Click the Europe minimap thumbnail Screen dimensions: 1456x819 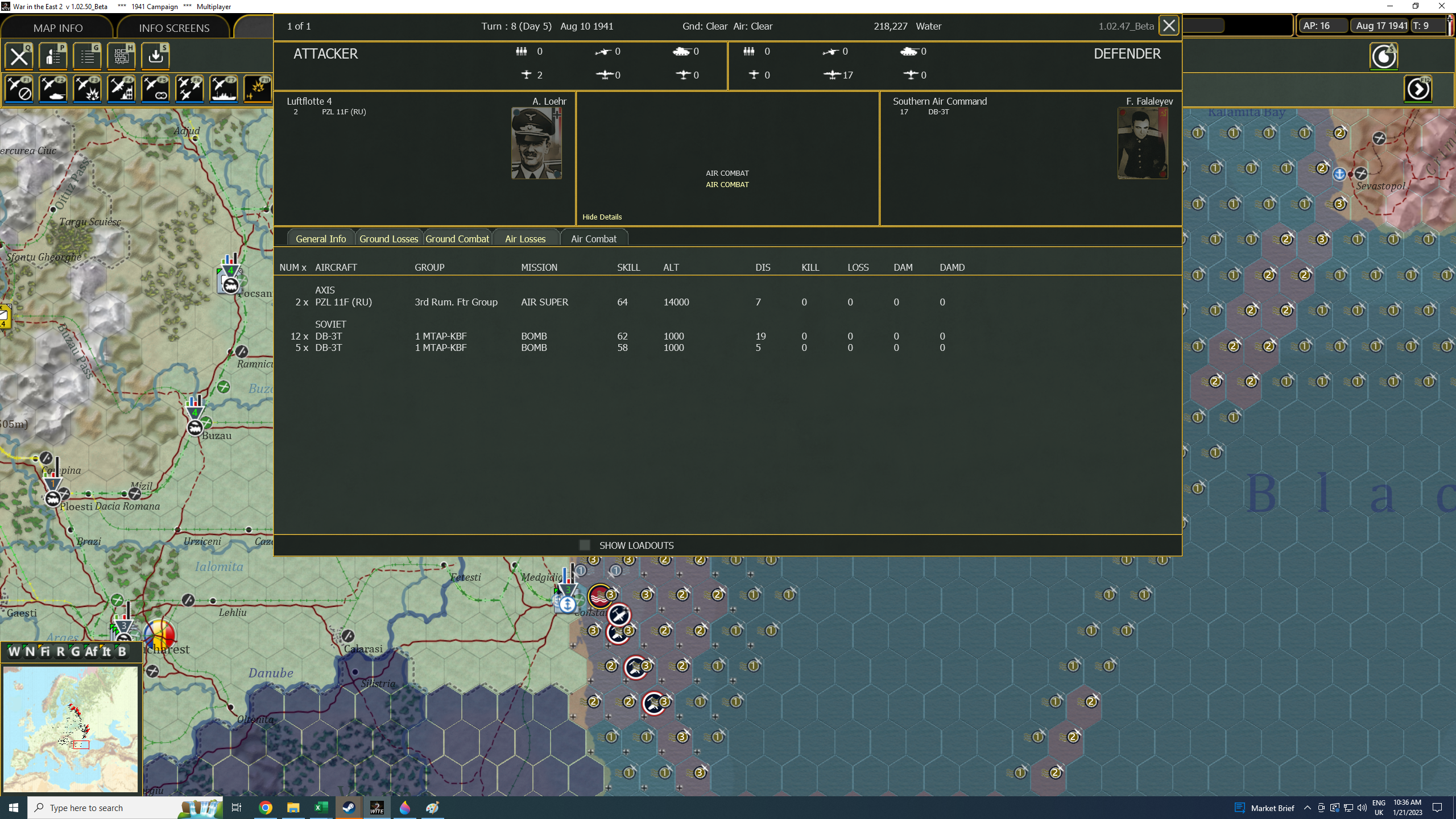[71, 729]
